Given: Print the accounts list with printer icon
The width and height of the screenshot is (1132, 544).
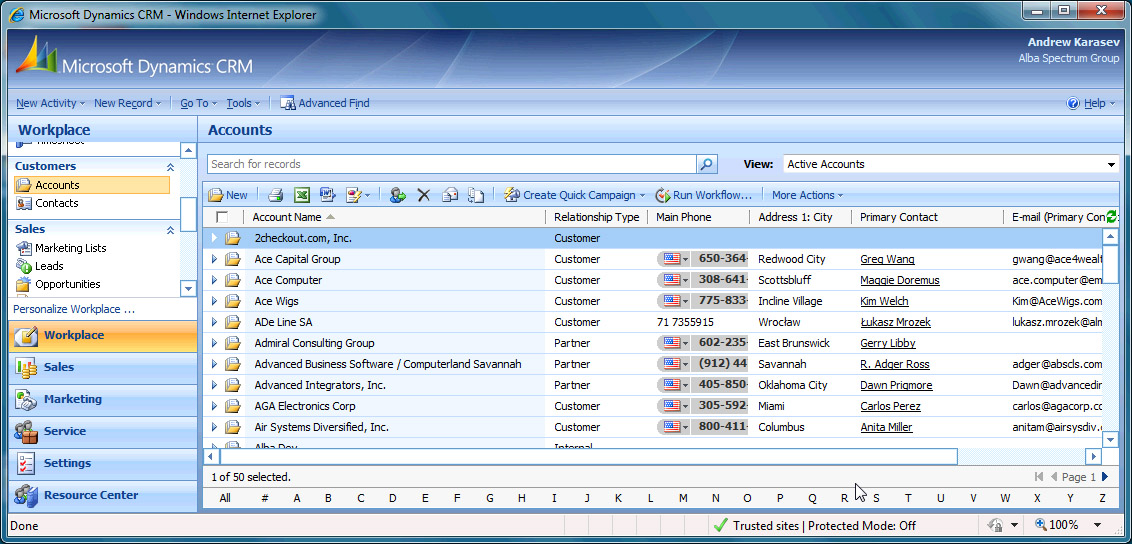Looking at the screenshot, I should click(x=275, y=195).
